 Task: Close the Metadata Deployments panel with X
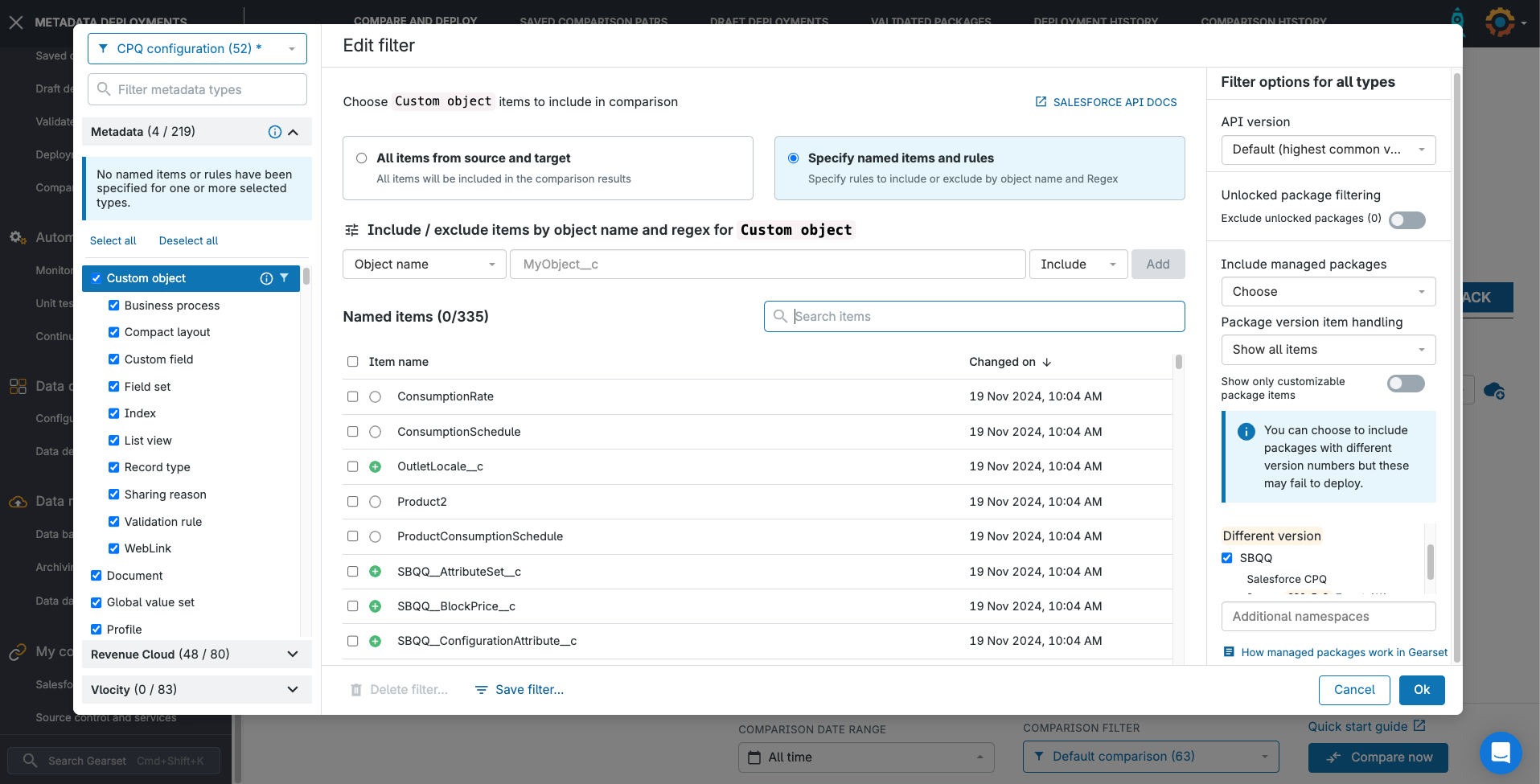[x=16, y=23]
